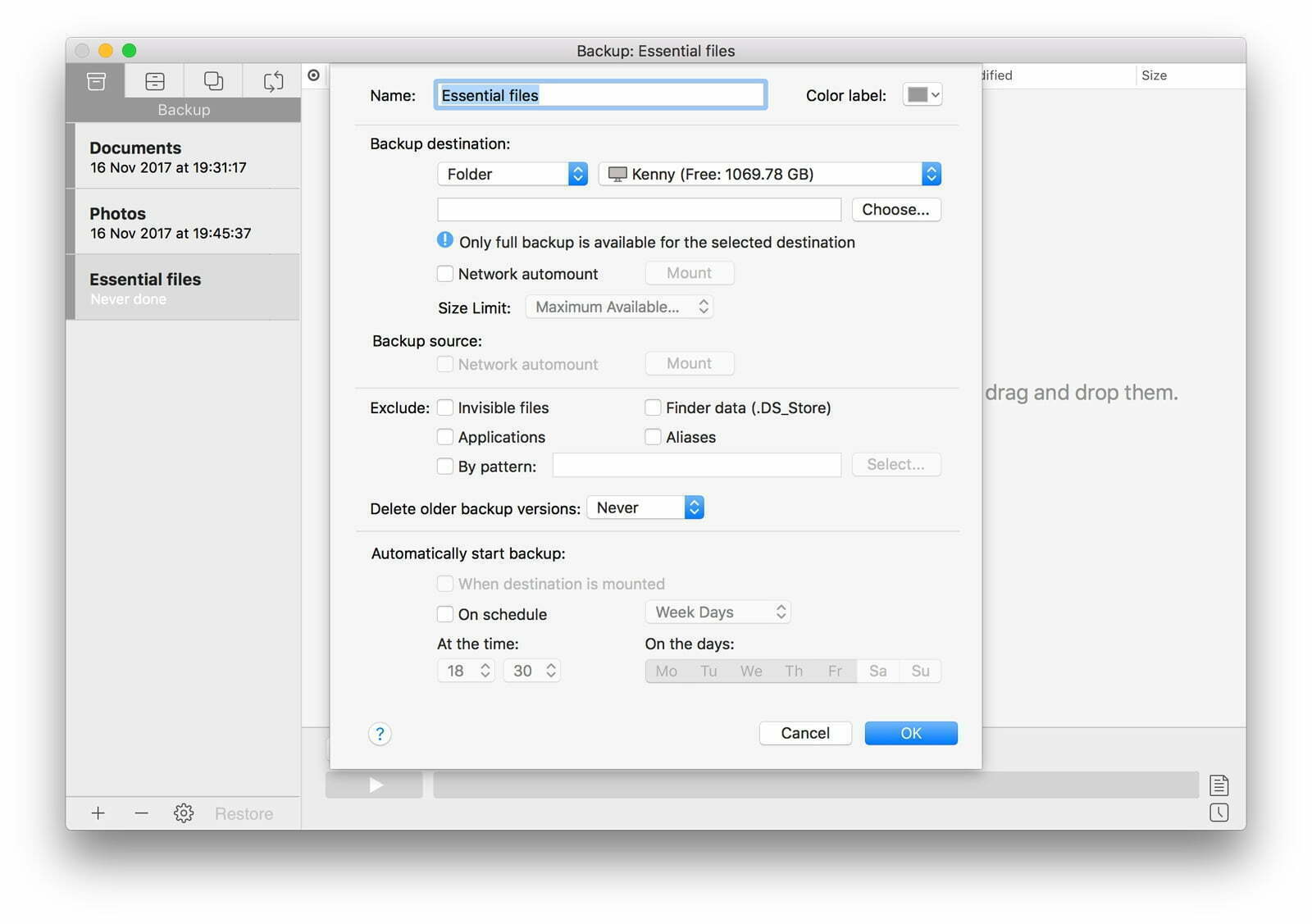Select the Backup archive icon tab
Viewport: 1312px width, 924px height.
pyautogui.click(x=96, y=81)
